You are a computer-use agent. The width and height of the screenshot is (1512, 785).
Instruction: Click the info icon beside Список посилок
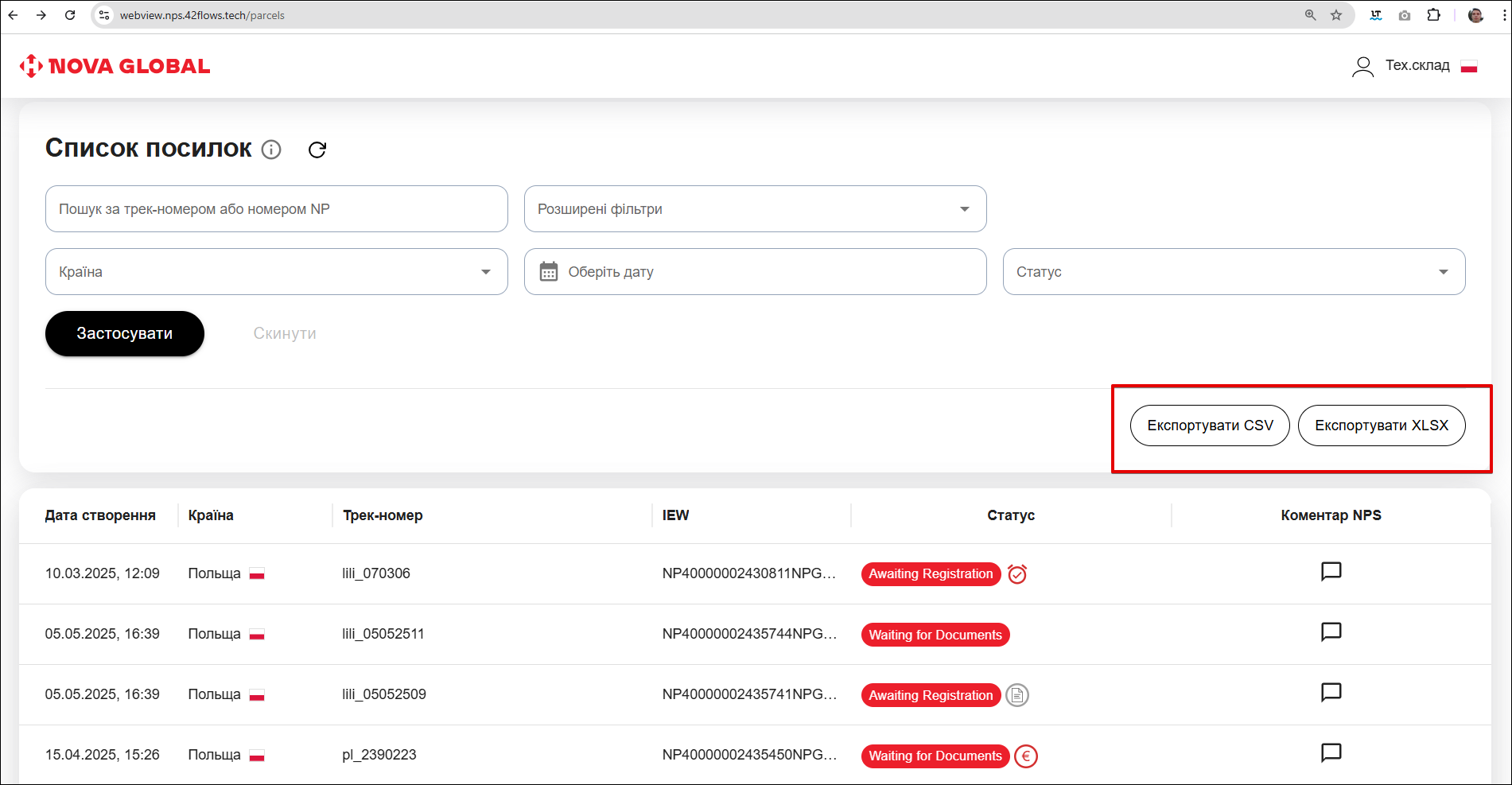pyautogui.click(x=271, y=150)
